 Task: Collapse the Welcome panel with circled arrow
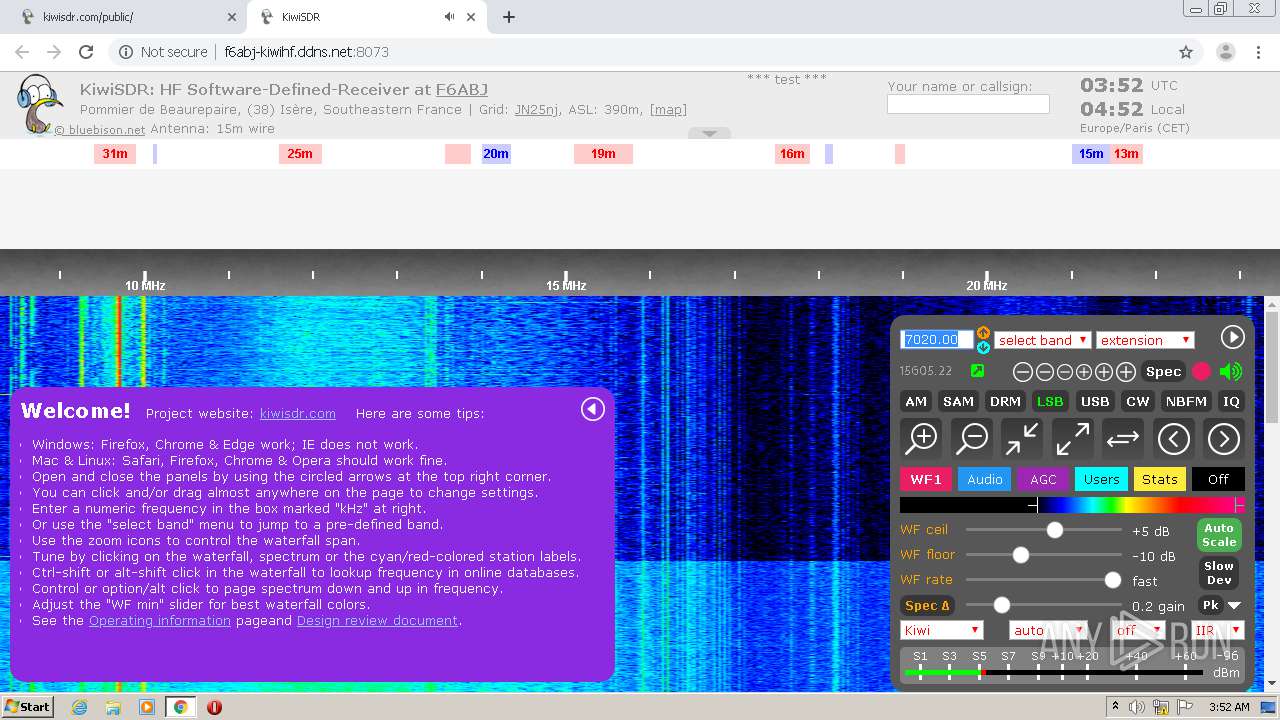(x=593, y=408)
